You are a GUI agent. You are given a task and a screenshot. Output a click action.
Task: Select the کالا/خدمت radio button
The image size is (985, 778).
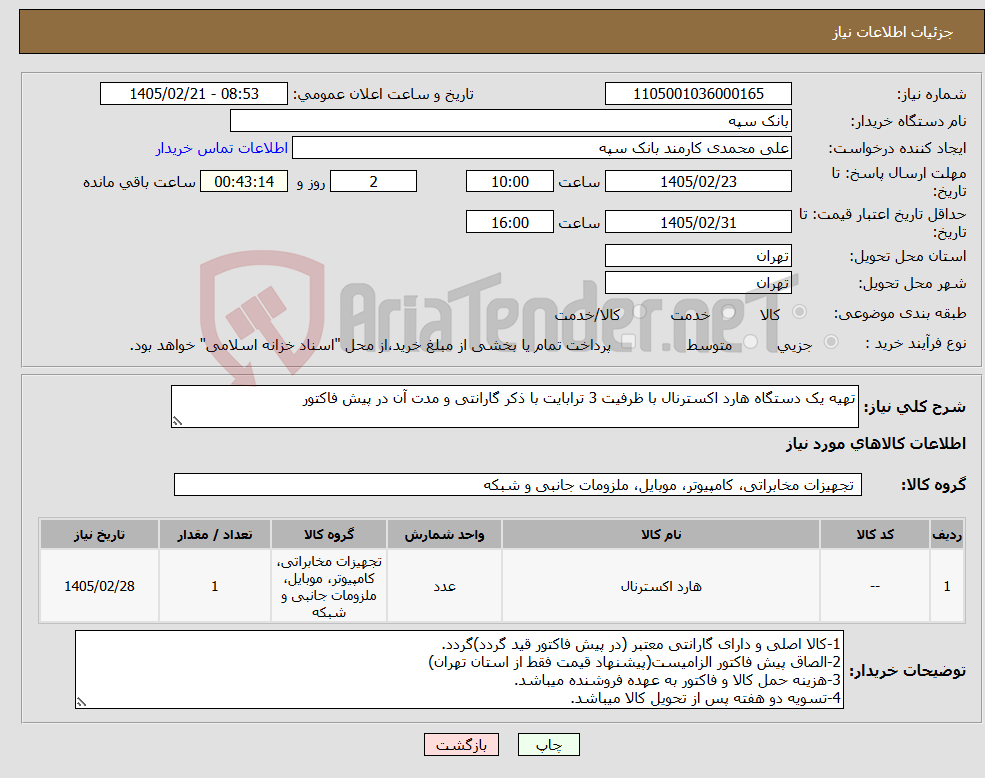point(639,312)
